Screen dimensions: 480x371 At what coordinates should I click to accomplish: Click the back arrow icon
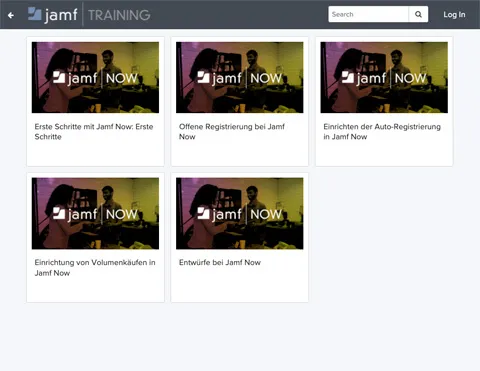coord(11,15)
